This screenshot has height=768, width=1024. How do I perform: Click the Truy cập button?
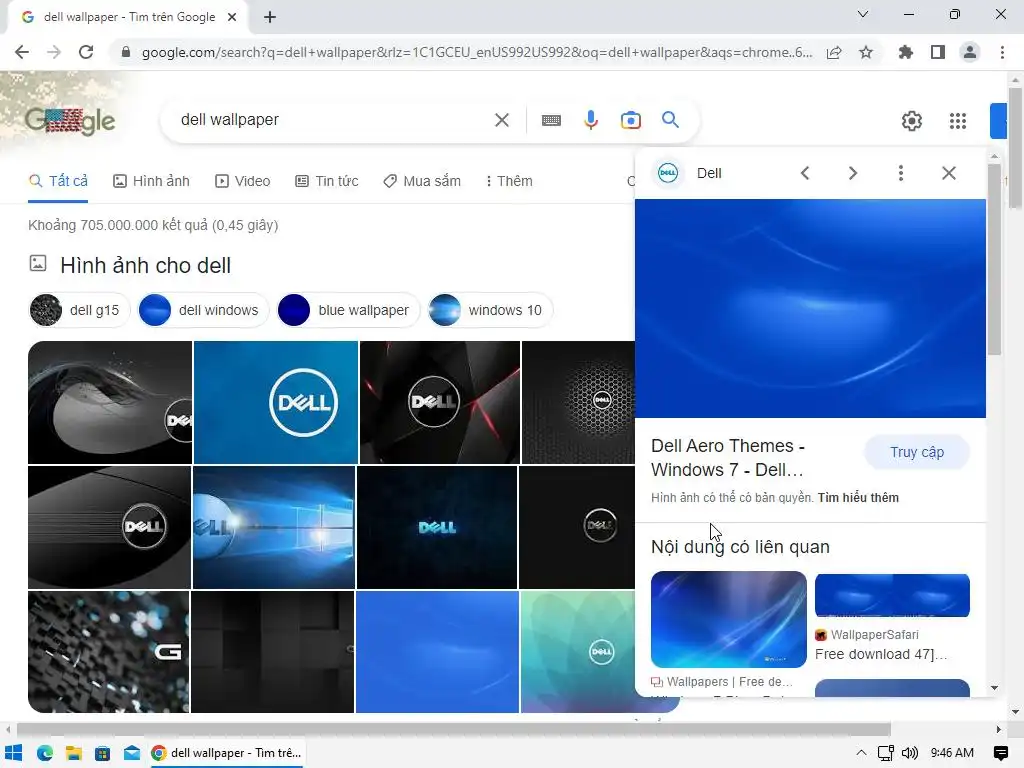pyautogui.click(x=917, y=452)
